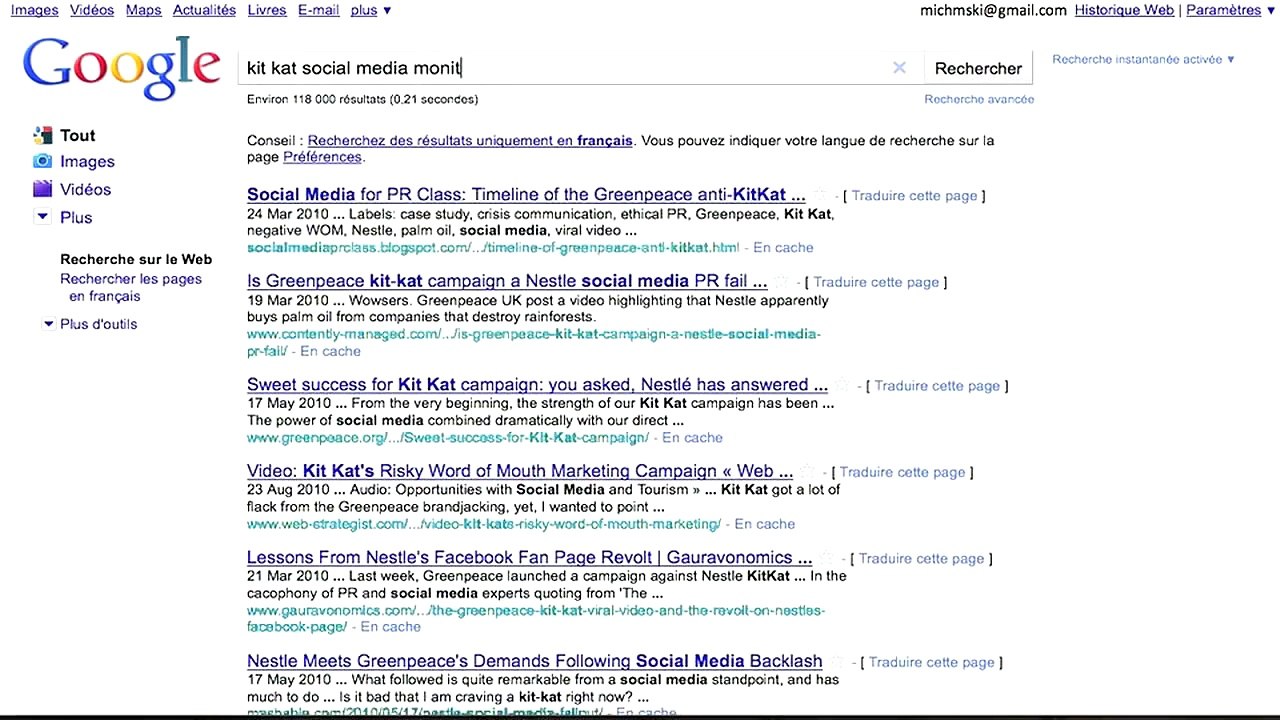
Task: Open 'Sweet success for Kit Kat campaign' result
Action: [x=537, y=385]
